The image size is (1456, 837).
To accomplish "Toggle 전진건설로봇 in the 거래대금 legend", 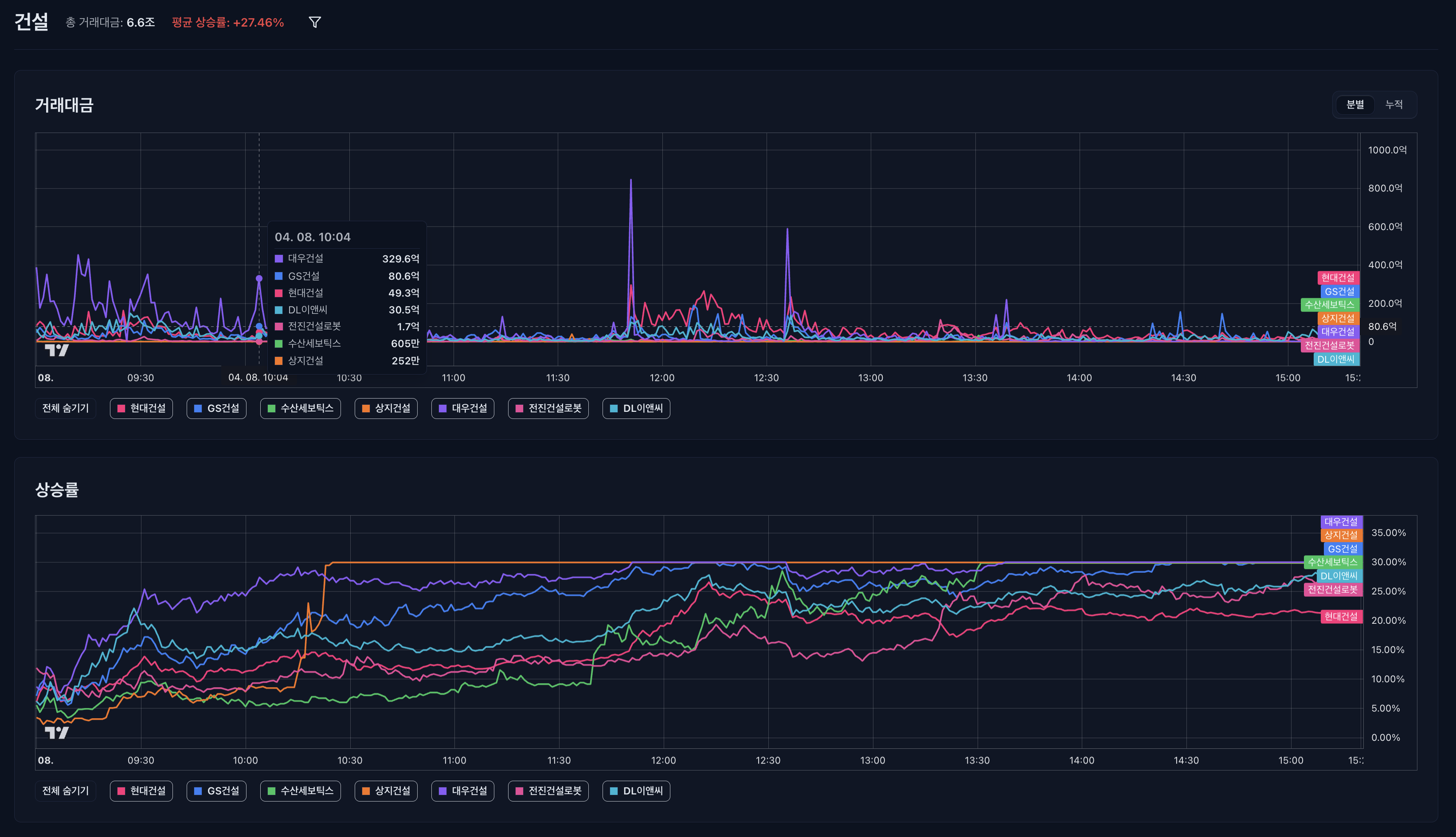I will [x=548, y=408].
